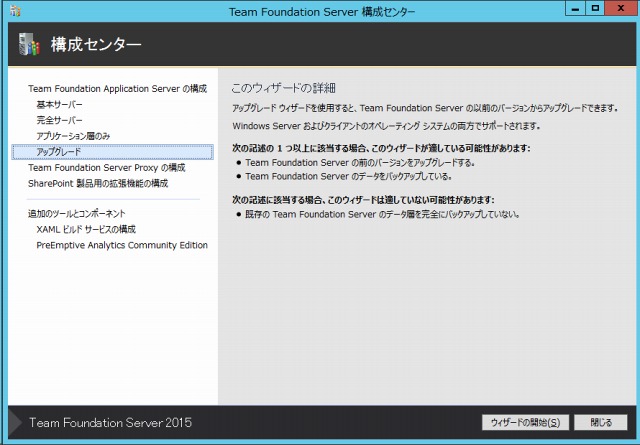Image resolution: width=640 pixels, height=445 pixels.
Task: Click the このウィザードの詳細 heading text
Action: tap(284, 88)
